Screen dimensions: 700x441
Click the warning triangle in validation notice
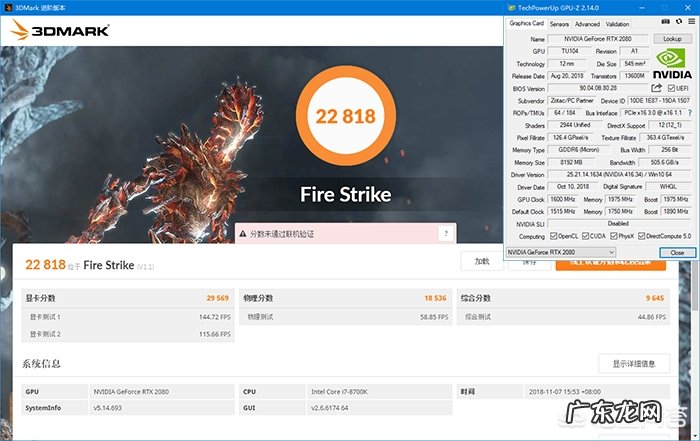[243, 234]
